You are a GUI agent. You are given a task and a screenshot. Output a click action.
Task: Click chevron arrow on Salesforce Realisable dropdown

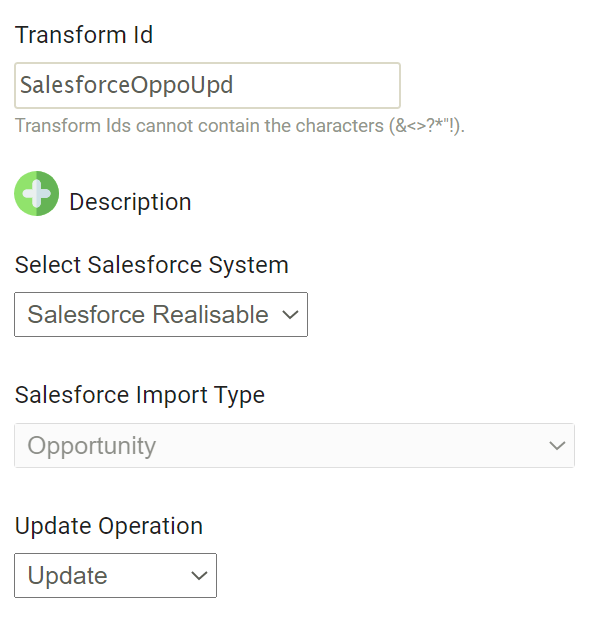pos(290,315)
